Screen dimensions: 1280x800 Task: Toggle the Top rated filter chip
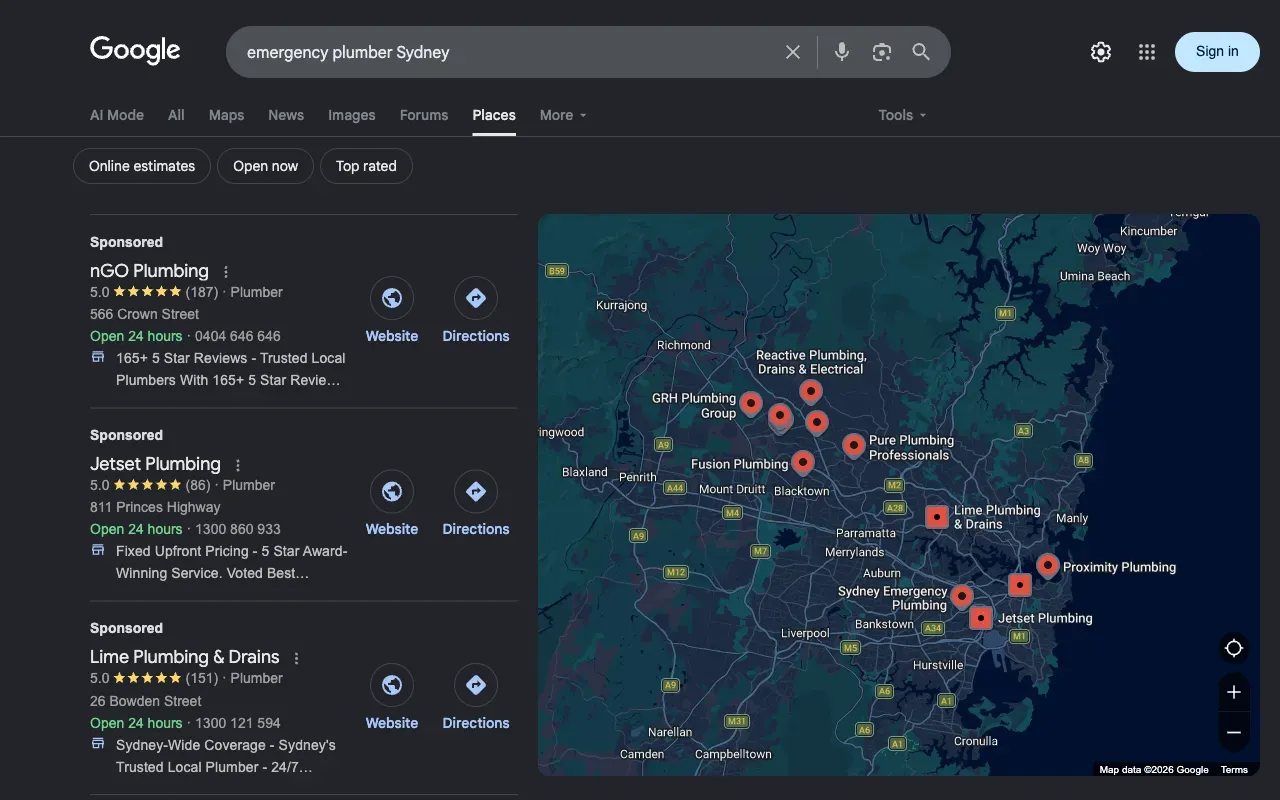point(366,166)
